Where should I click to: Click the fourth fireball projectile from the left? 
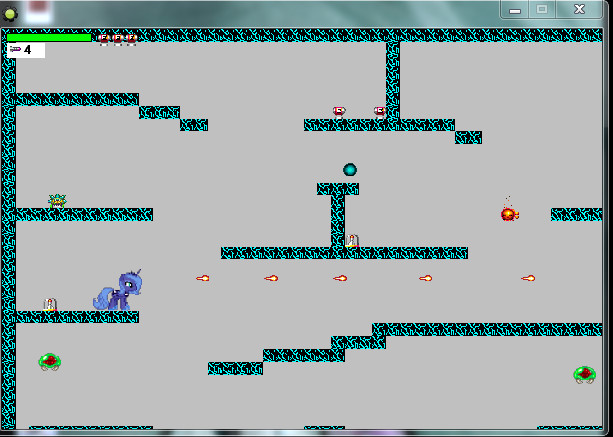(425, 278)
